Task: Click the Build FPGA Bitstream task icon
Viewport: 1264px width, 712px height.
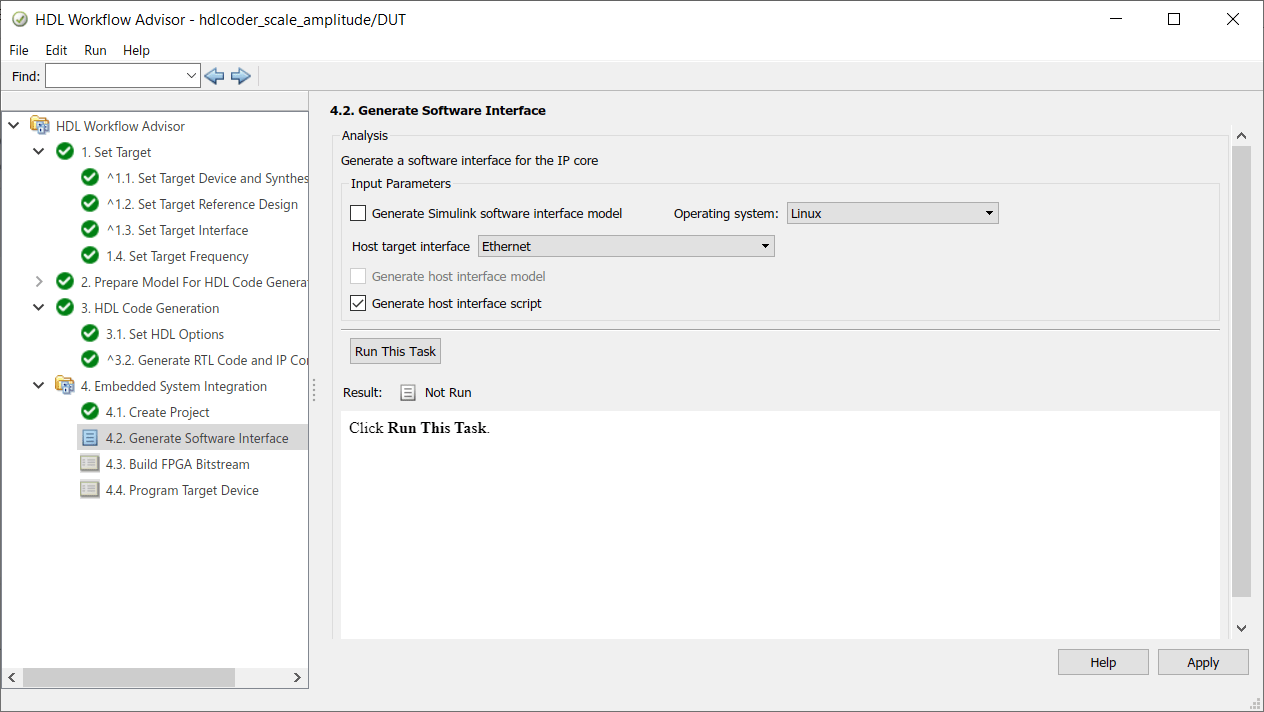Action: click(90, 464)
